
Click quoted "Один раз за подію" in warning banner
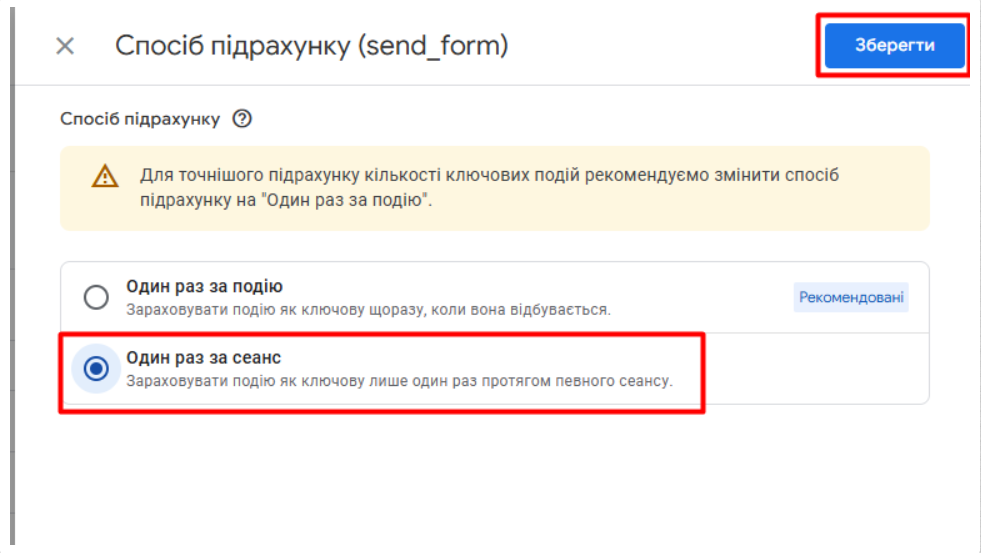(346, 201)
